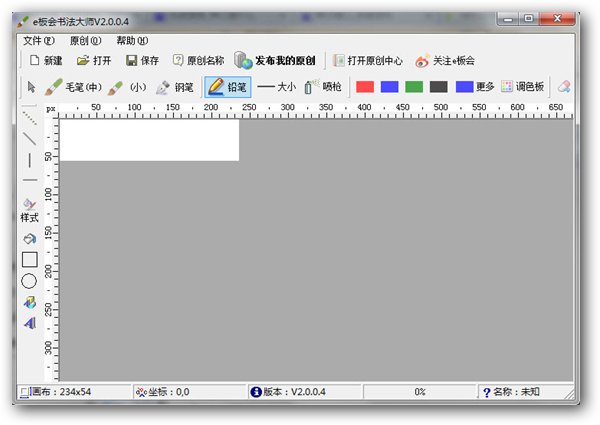The height and width of the screenshot is (425, 600).
Task: Pick the red color swatch
Action: click(x=365, y=87)
